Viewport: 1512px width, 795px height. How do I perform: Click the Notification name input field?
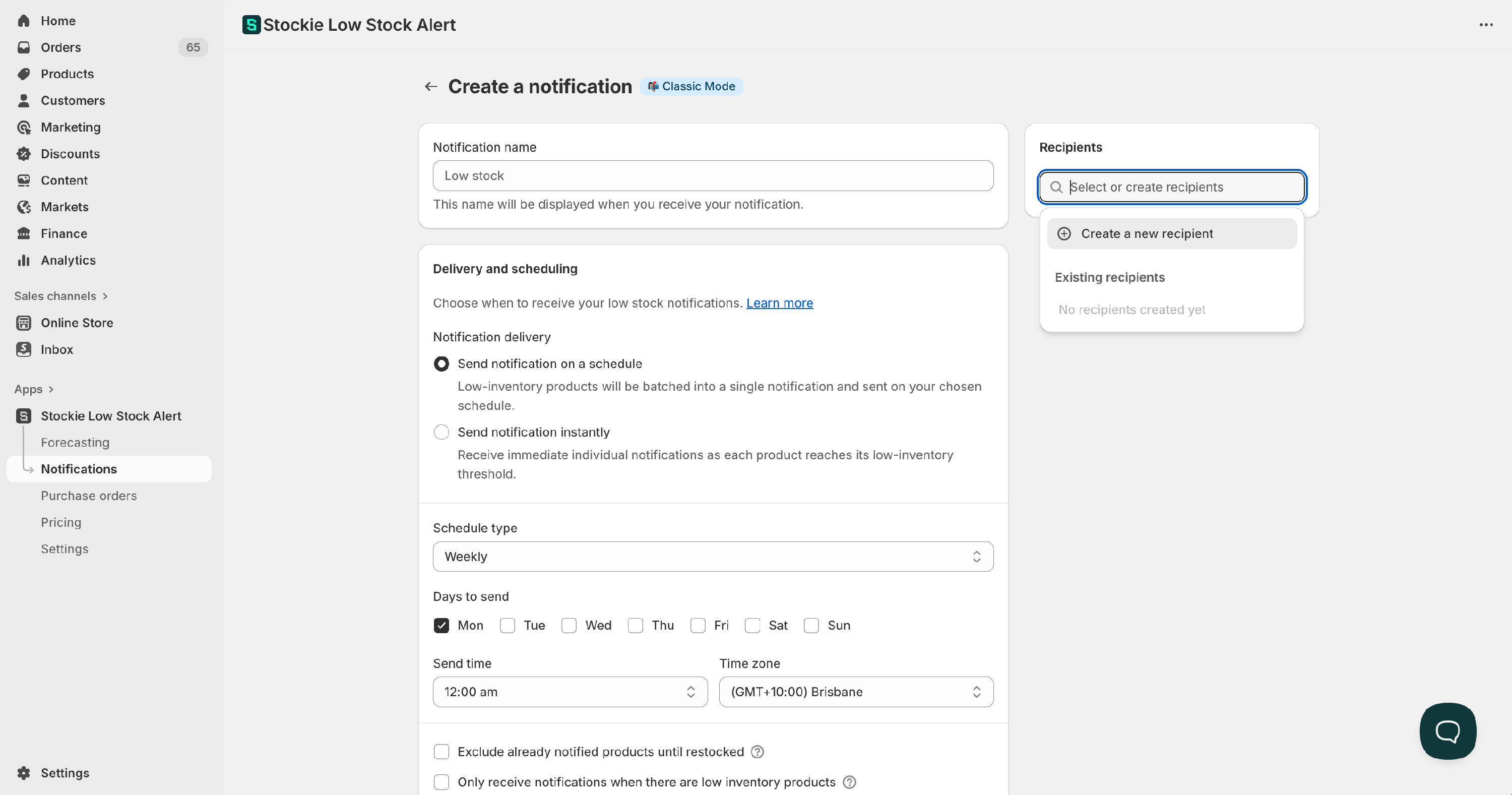(x=713, y=175)
